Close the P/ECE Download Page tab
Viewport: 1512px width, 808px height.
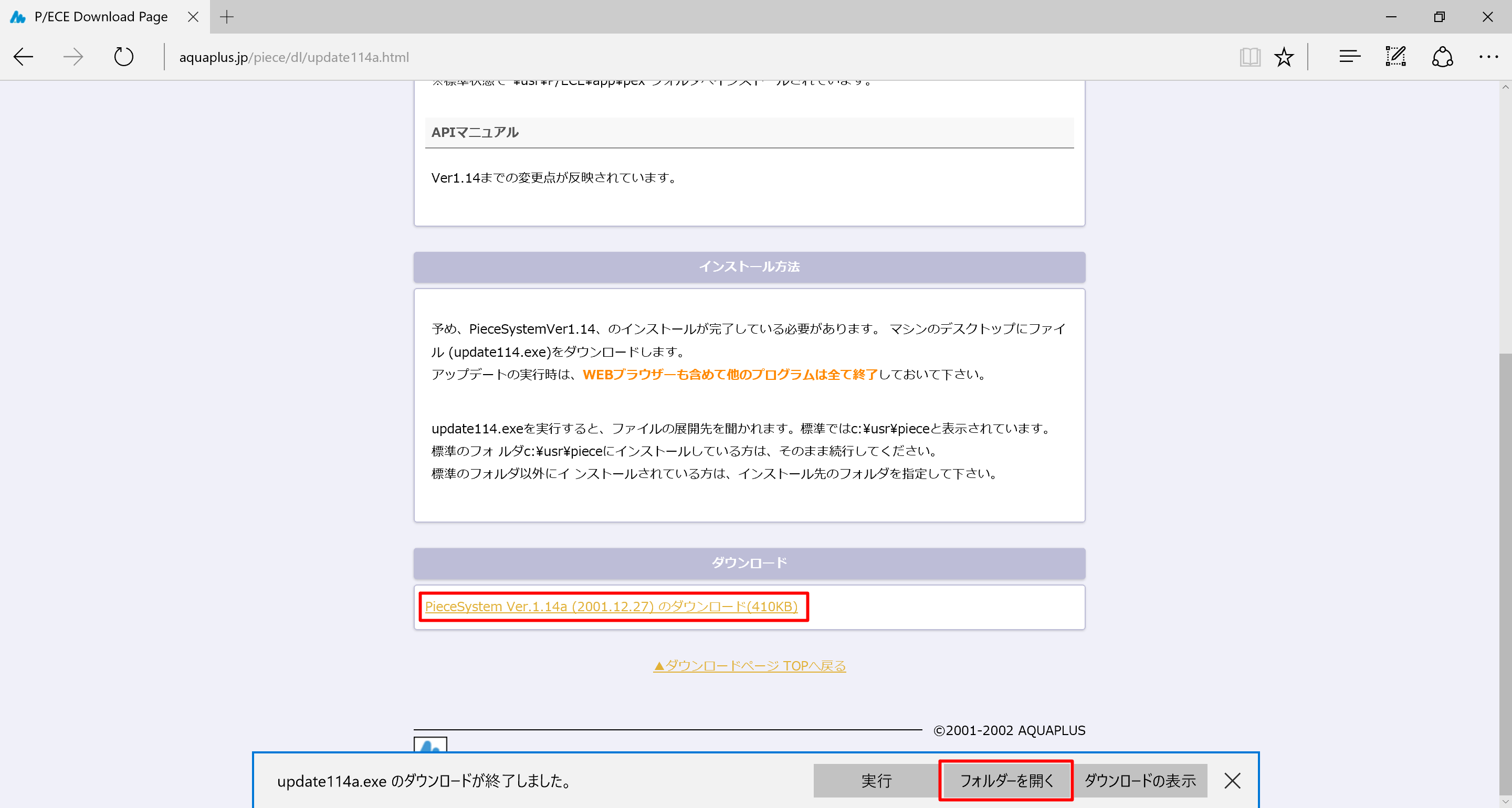pyautogui.click(x=193, y=17)
